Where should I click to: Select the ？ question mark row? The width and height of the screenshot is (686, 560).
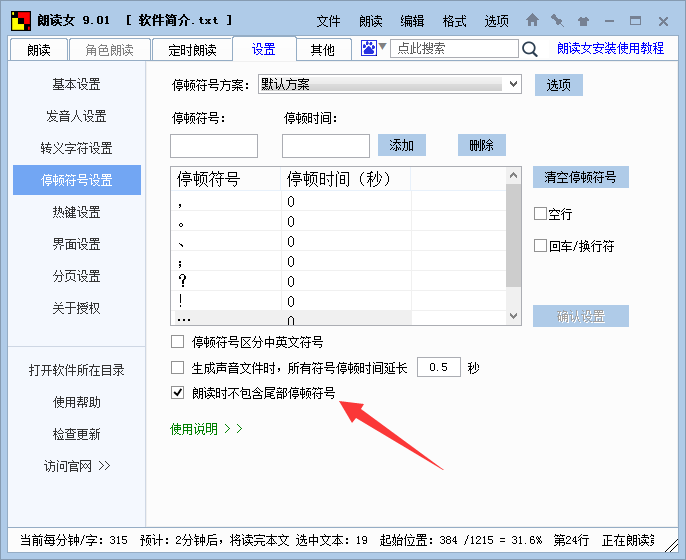(339, 281)
